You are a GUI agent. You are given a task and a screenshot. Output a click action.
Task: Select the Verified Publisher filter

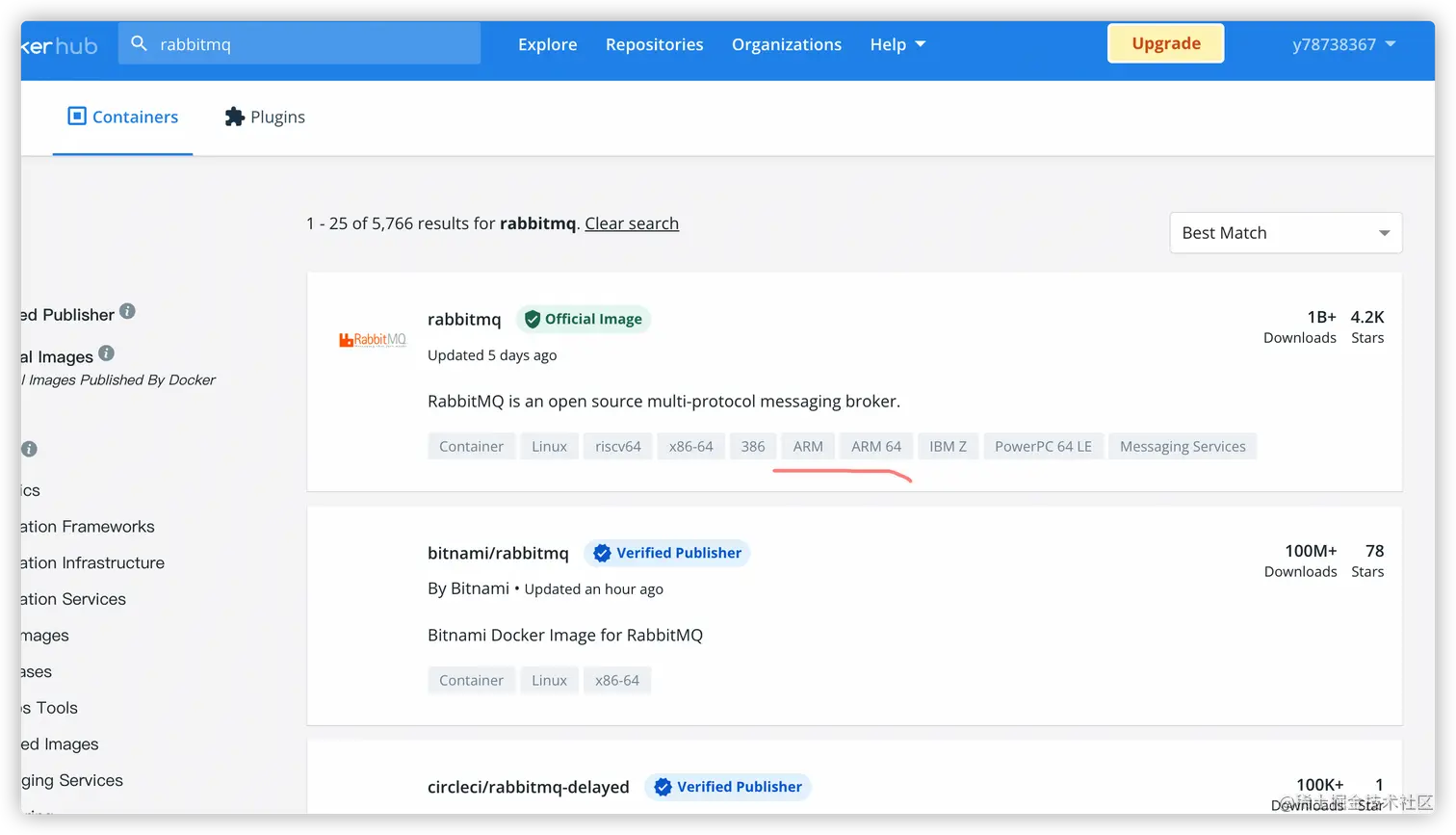[x=67, y=315]
